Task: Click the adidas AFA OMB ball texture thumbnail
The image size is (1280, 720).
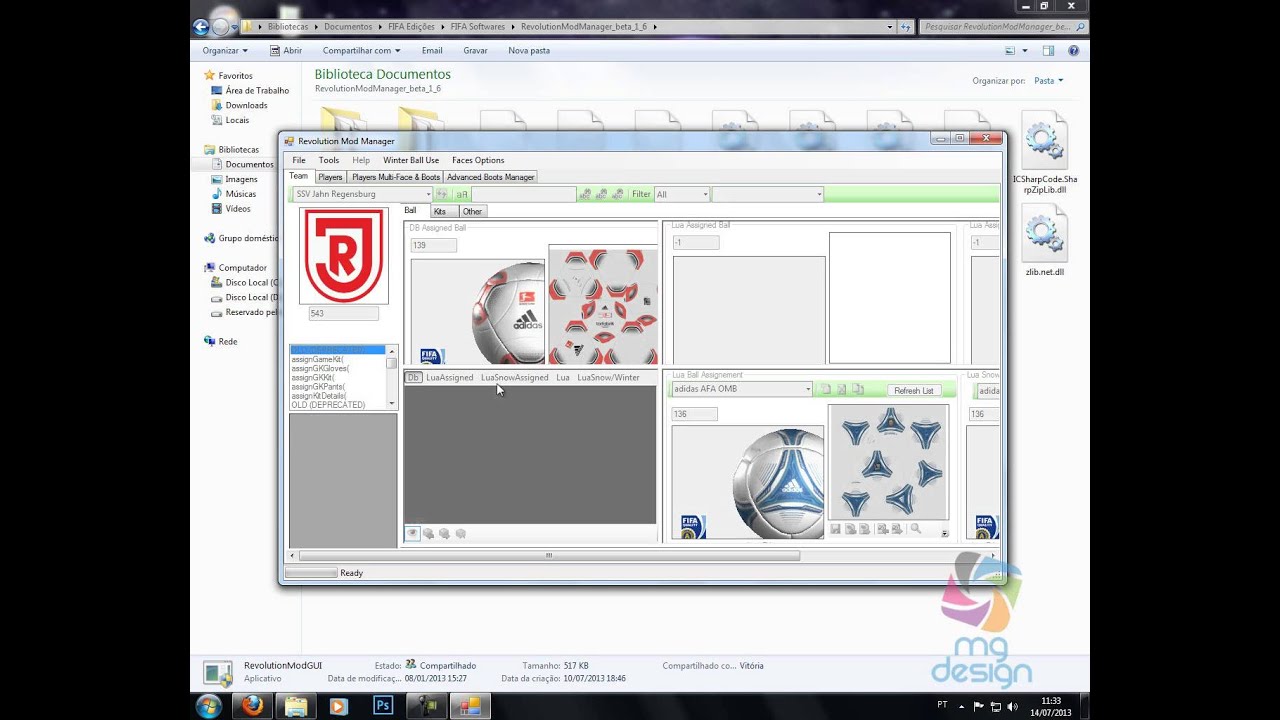Action: (x=889, y=463)
